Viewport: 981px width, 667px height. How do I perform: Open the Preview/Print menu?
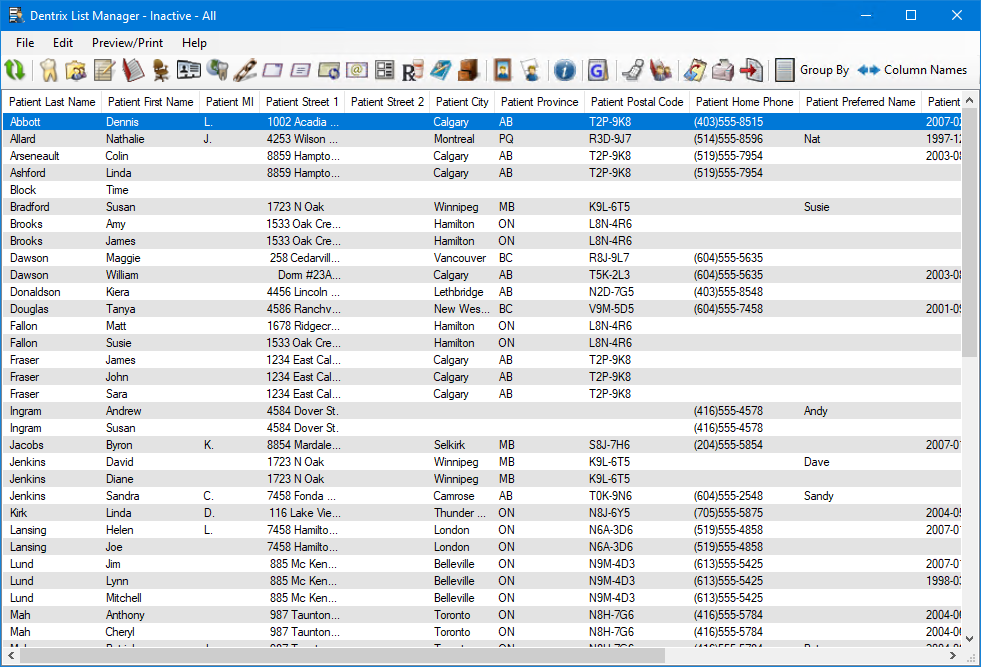127,43
